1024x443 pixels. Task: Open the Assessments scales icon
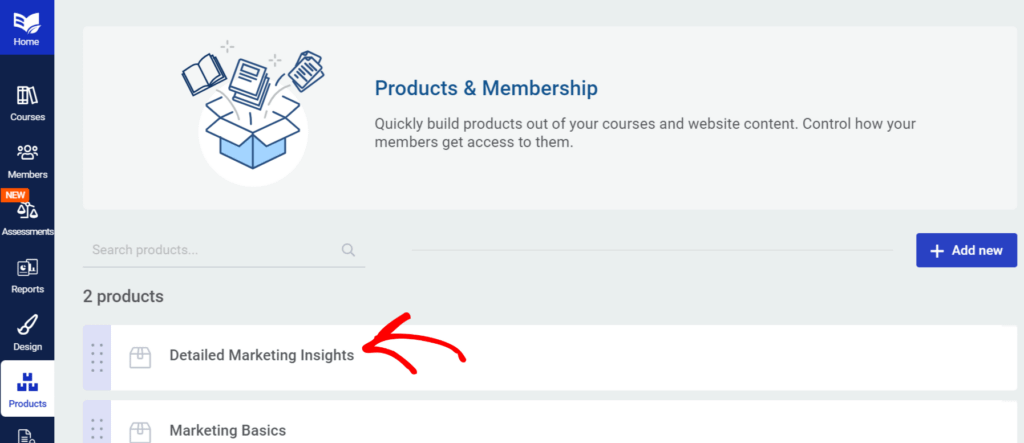tap(27, 211)
